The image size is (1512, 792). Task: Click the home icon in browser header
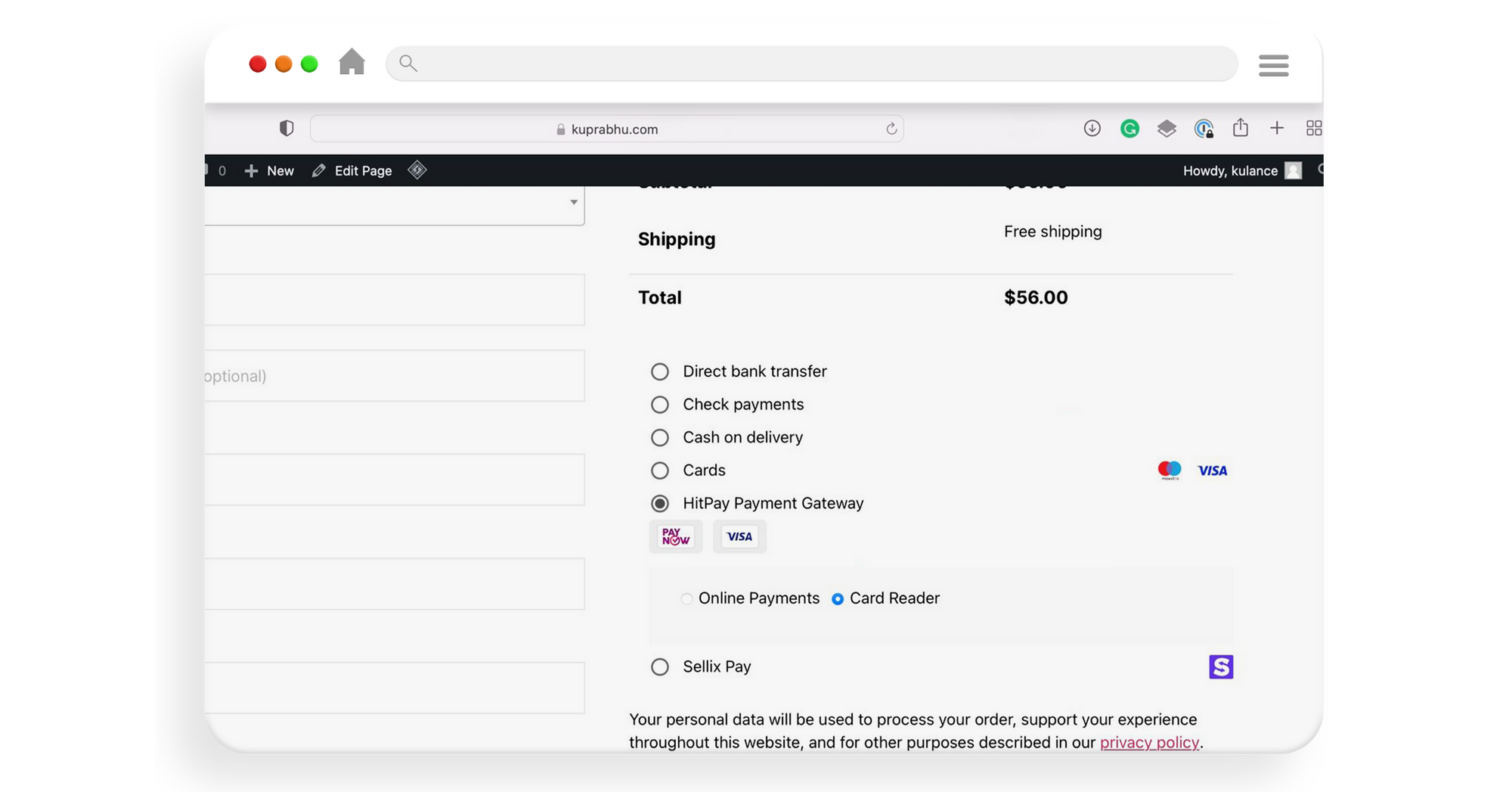coord(352,63)
